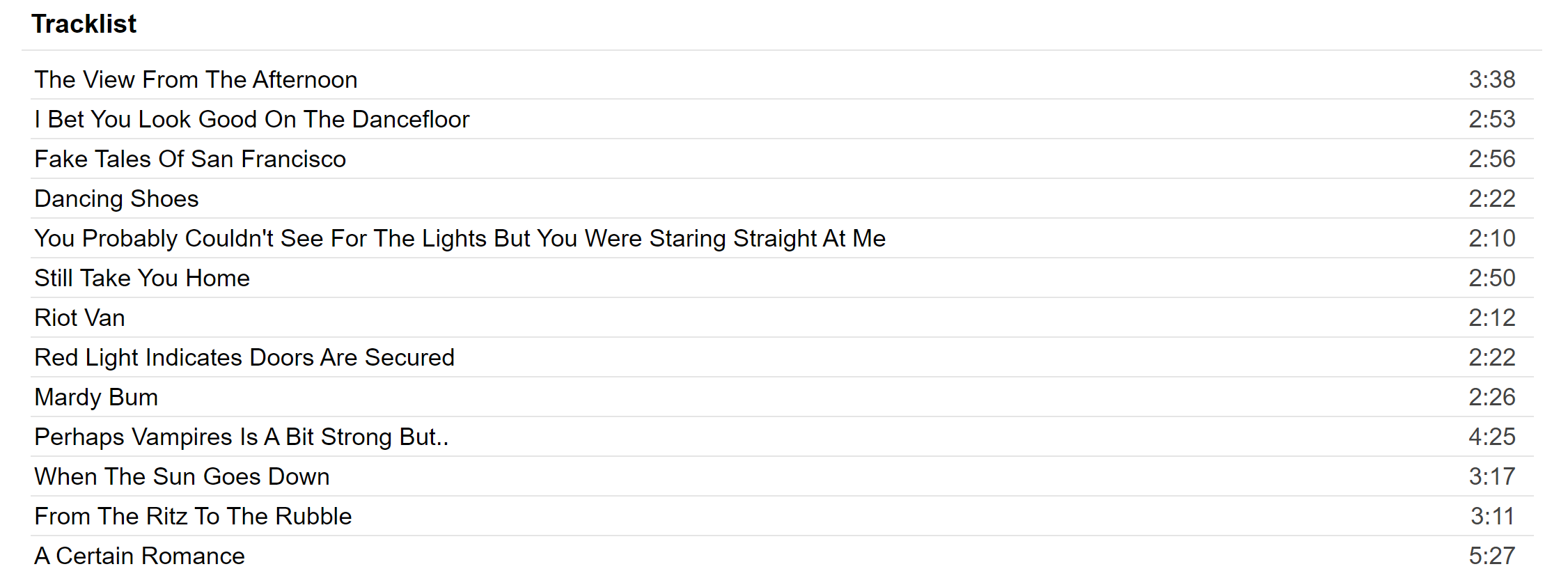Viewport: 1568px width, 585px height.
Task: Select the When The Sun Goes Down track
Action: [182, 476]
